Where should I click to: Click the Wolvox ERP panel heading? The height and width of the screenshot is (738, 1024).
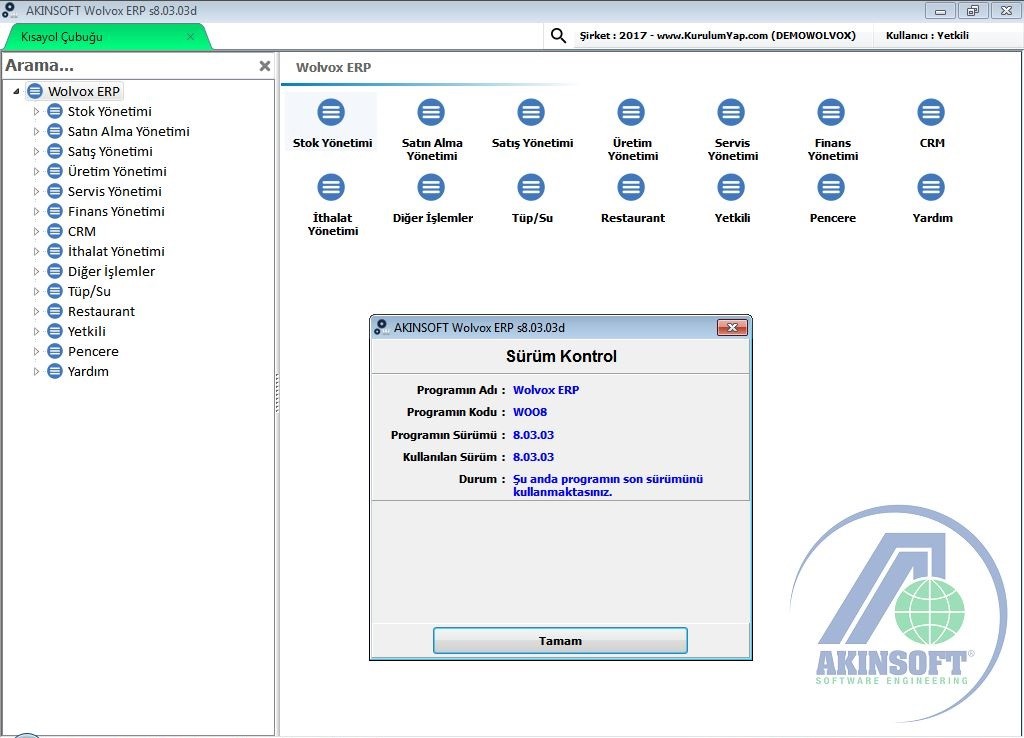[x=334, y=67]
